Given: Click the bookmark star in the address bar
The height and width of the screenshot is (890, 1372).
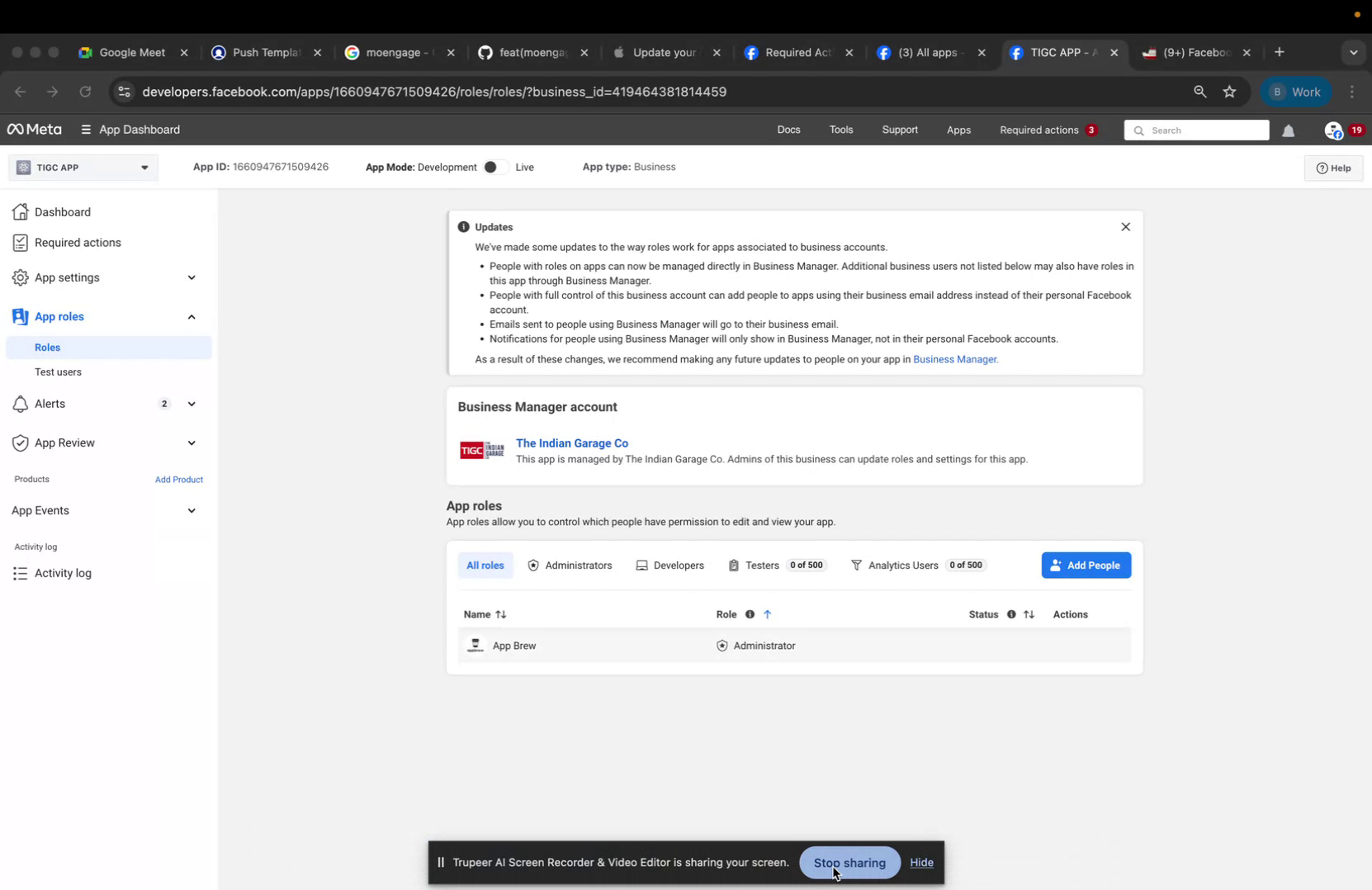Looking at the screenshot, I should 1230,92.
